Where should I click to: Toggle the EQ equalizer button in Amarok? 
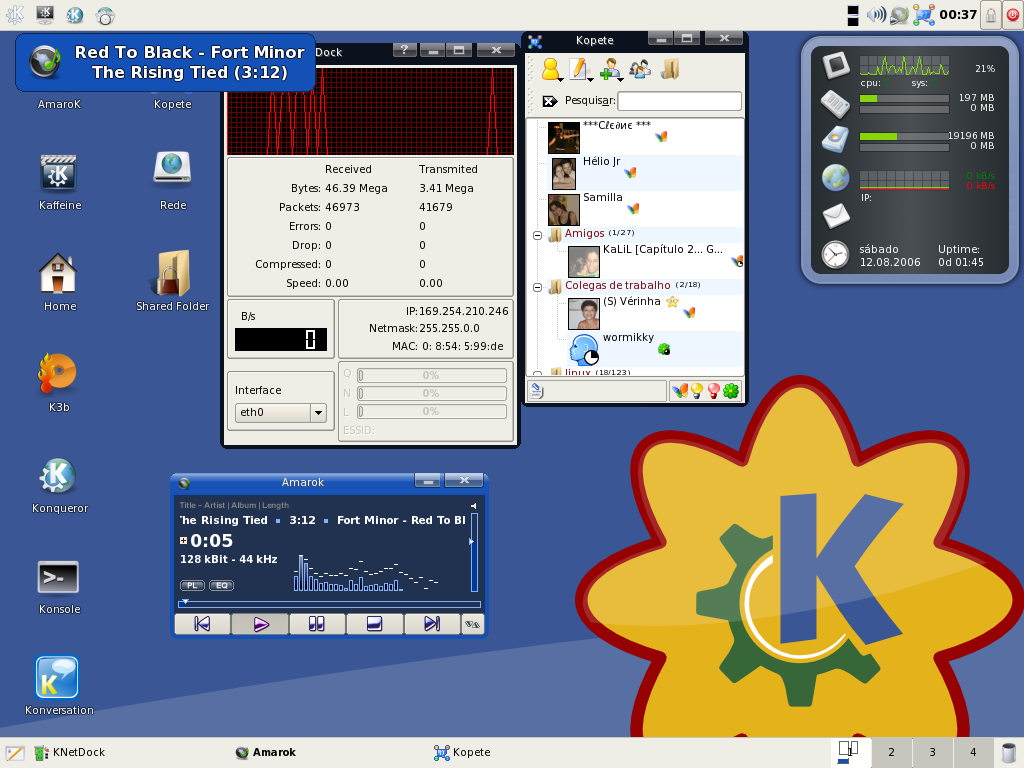pos(221,585)
